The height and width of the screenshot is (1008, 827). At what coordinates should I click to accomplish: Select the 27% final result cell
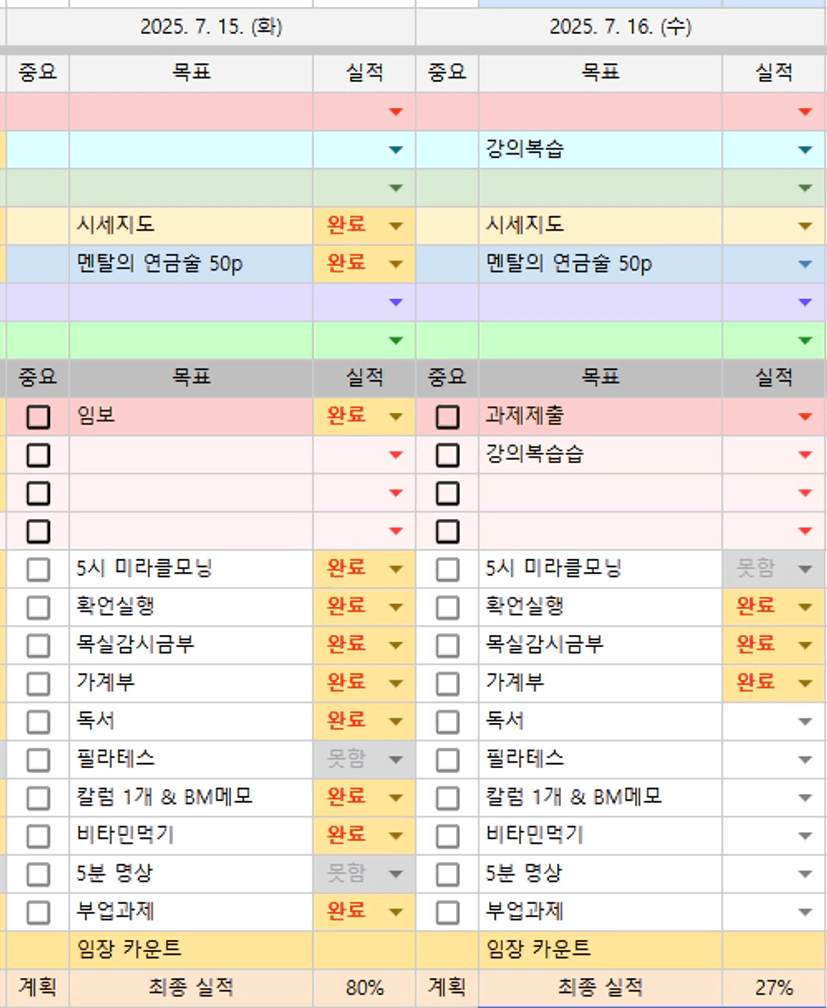coord(774,987)
